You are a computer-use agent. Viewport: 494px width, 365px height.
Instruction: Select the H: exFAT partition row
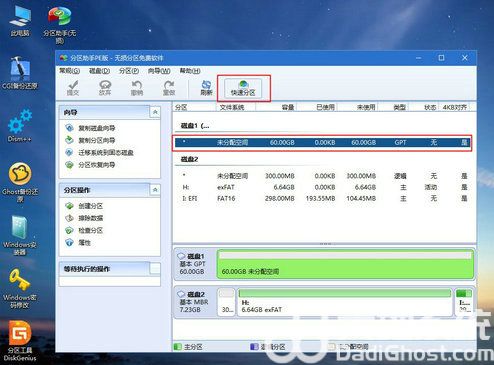322,187
